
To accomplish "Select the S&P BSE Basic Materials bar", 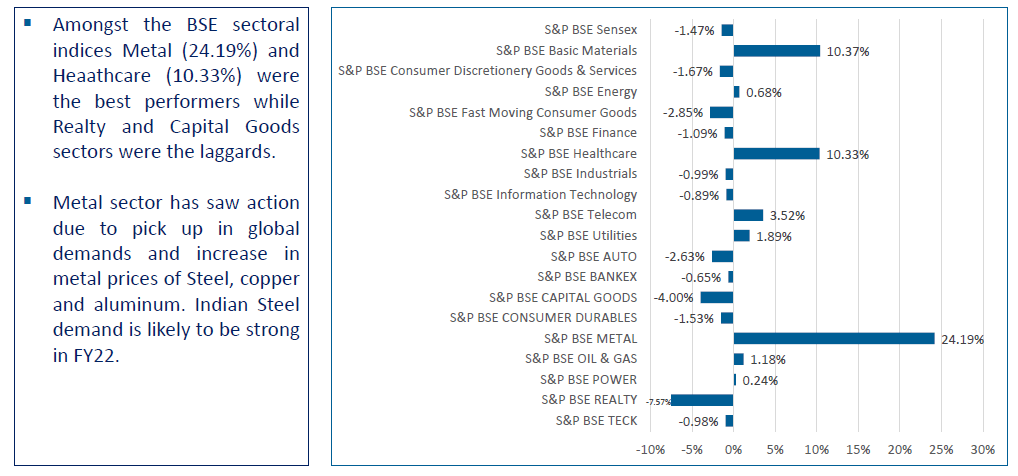I will (x=776, y=50).
